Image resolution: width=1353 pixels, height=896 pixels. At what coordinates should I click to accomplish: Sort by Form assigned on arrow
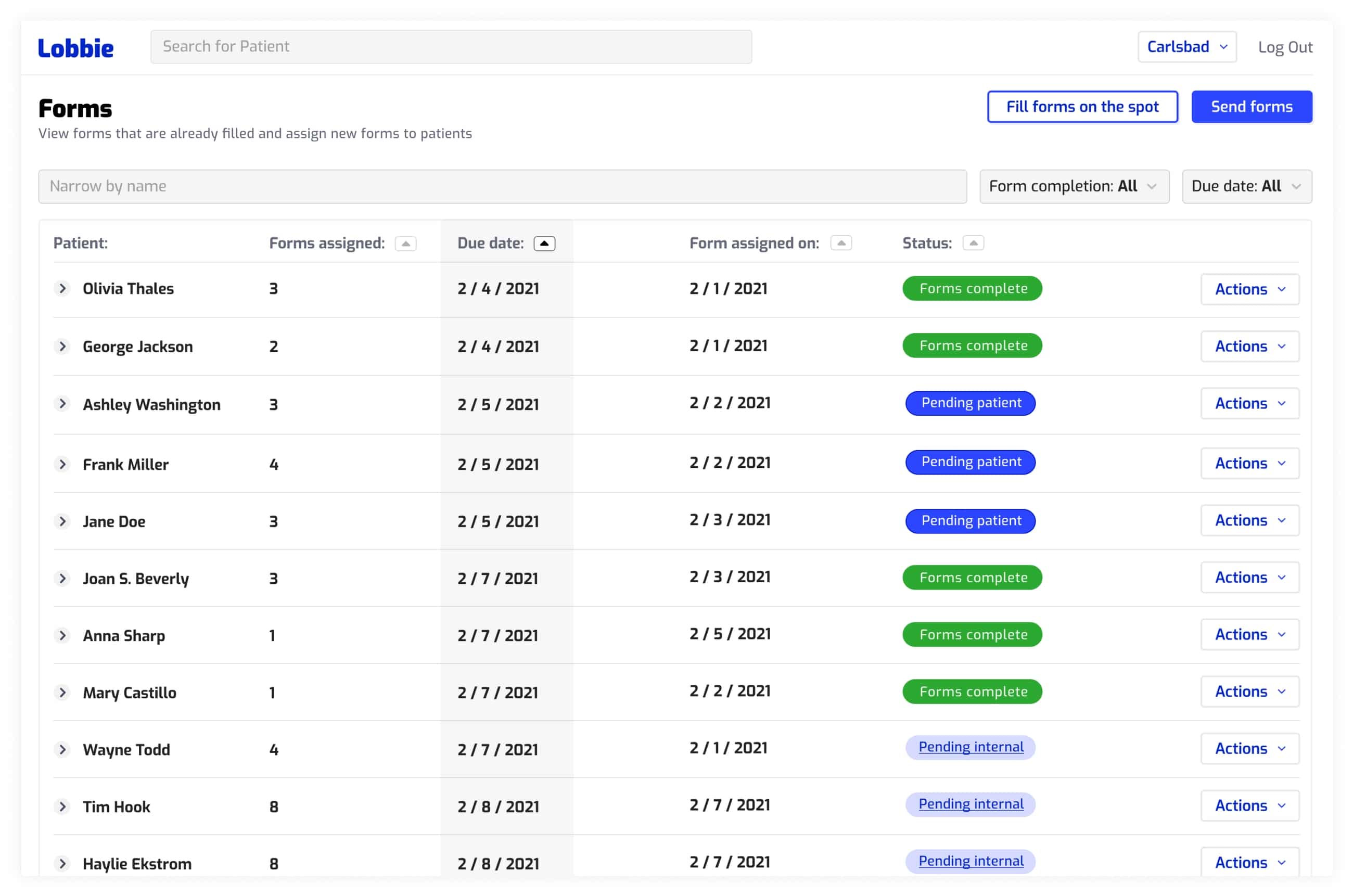840,244
